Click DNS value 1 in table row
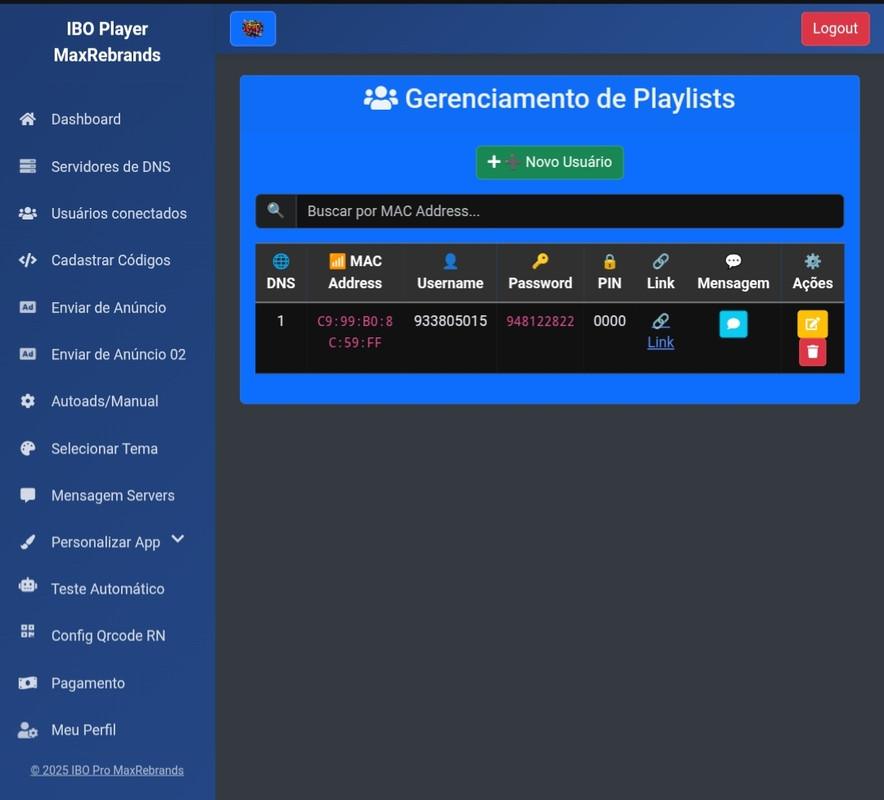 point(281,321)
